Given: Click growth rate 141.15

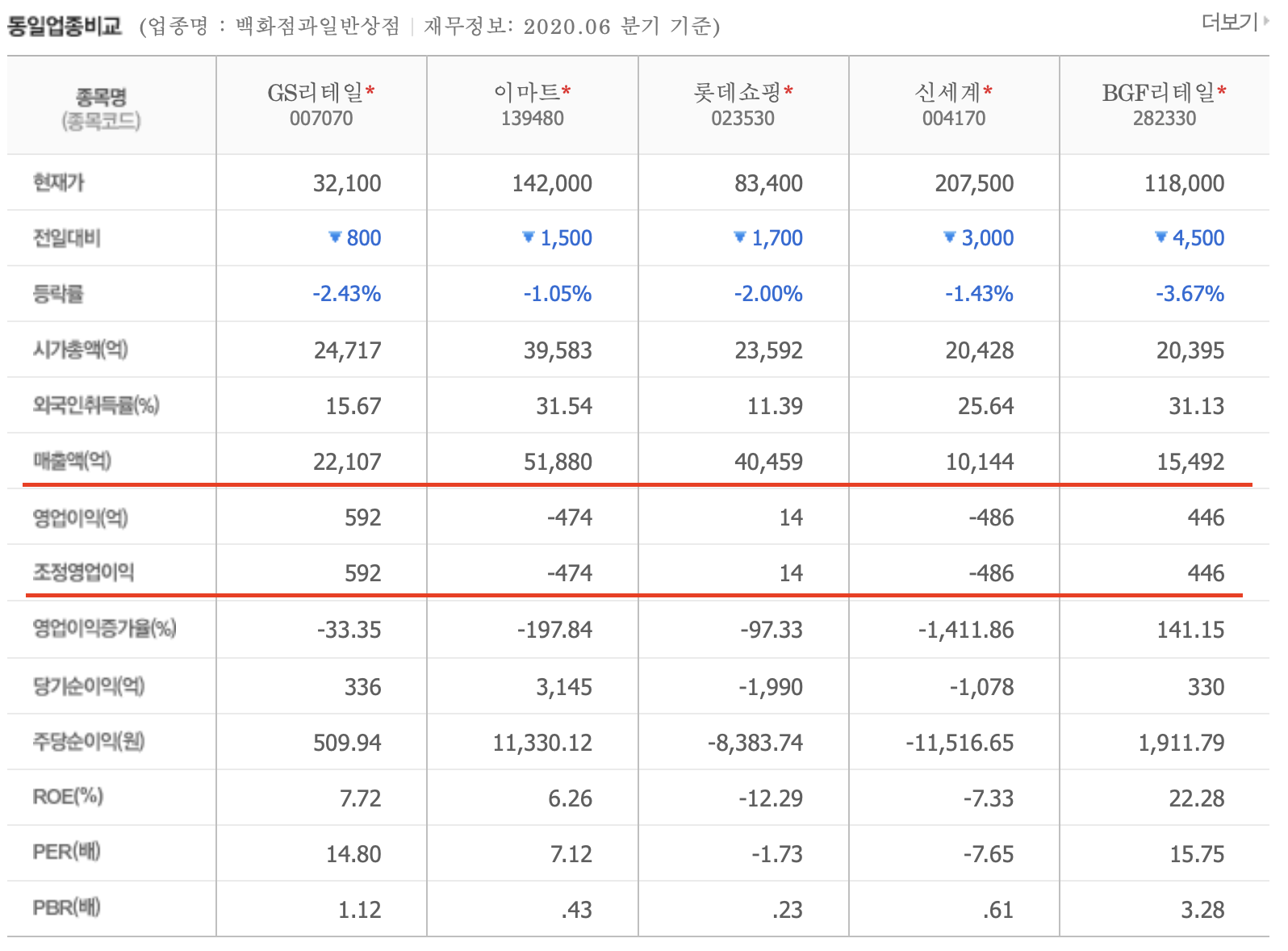Looking at the screenshot, I should tap(1190, 630).
